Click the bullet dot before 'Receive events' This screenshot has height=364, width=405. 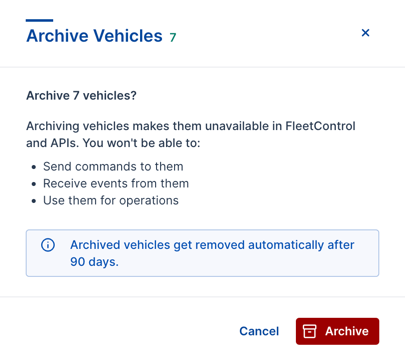[x=34, y=184]
